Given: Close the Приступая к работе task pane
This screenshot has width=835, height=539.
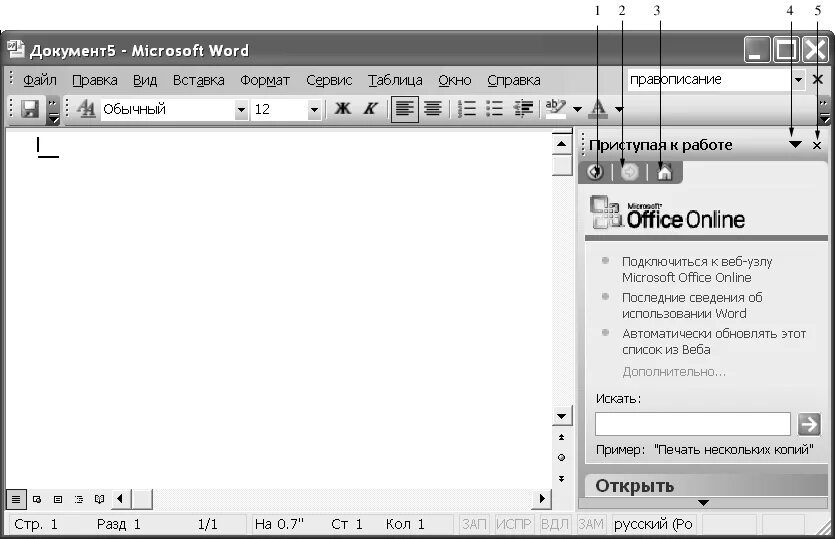Looking at the screenshot, I should pos(817,145).
